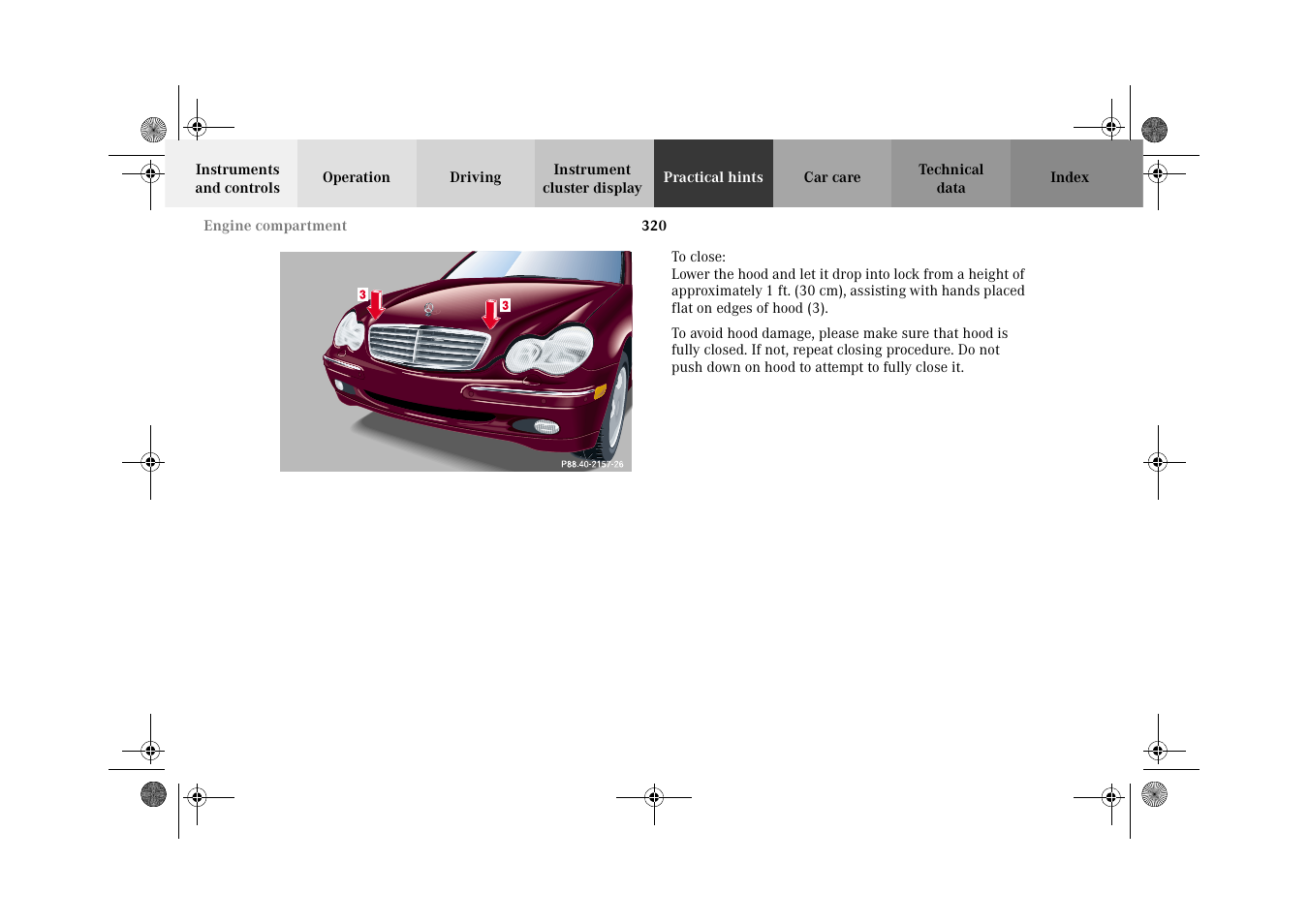
Task: Switch to the Operation tab
Action: tap(357, 173)
